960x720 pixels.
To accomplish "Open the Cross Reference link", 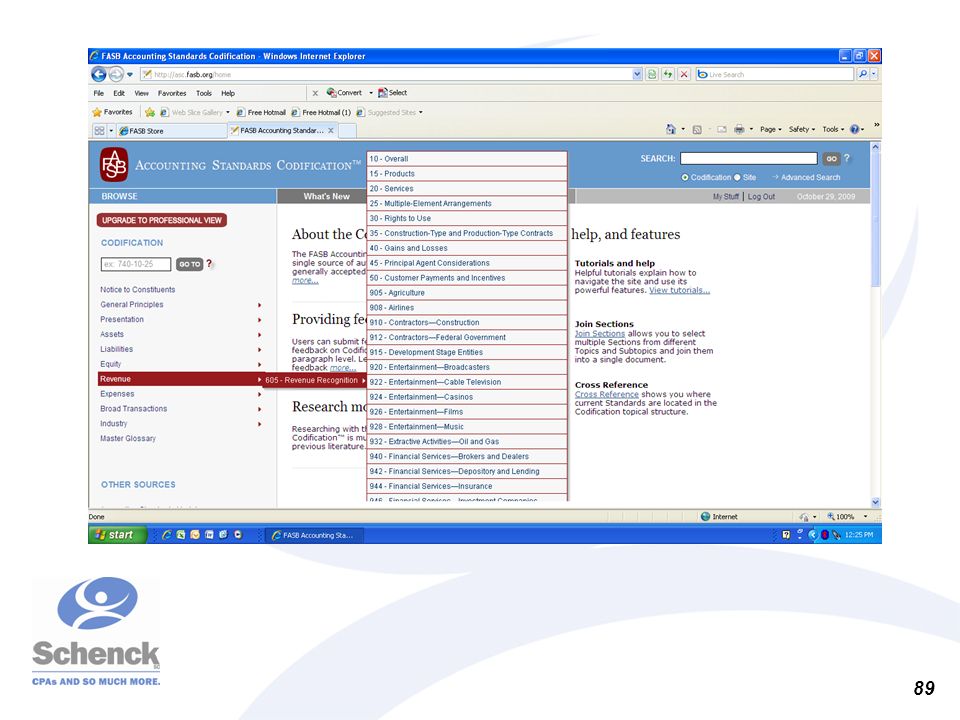I will pyautogui.click(x=606, y=394).
